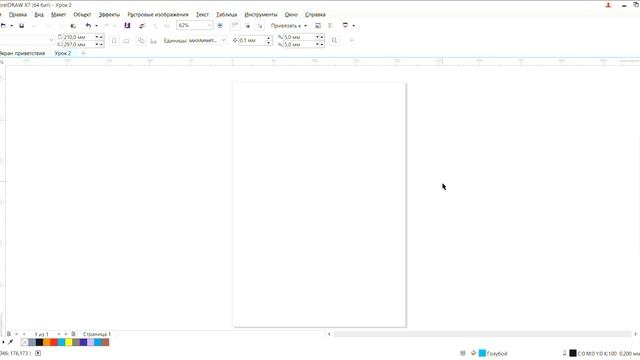
Task: Switch to Урок 2 document tab
Action: pyautogui.click(x=63, y=53)
